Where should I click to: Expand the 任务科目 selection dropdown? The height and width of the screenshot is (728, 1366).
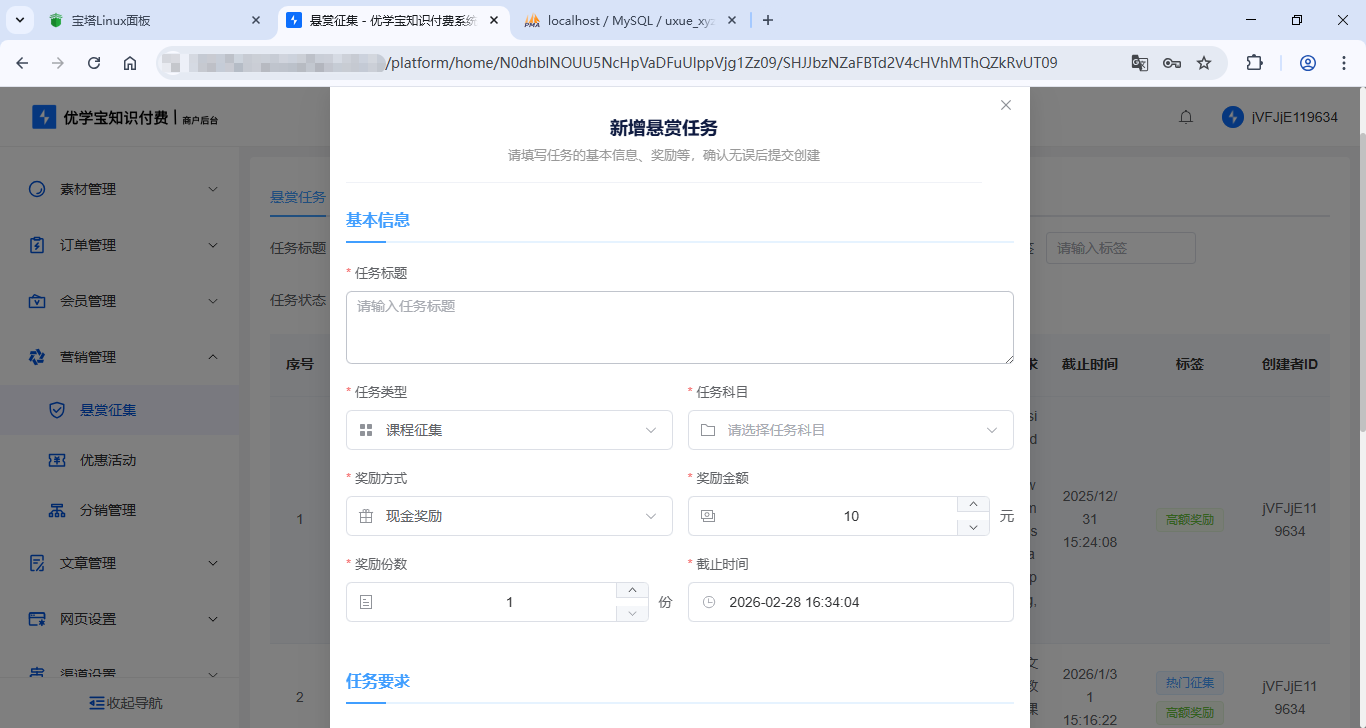tap(850, 430)
